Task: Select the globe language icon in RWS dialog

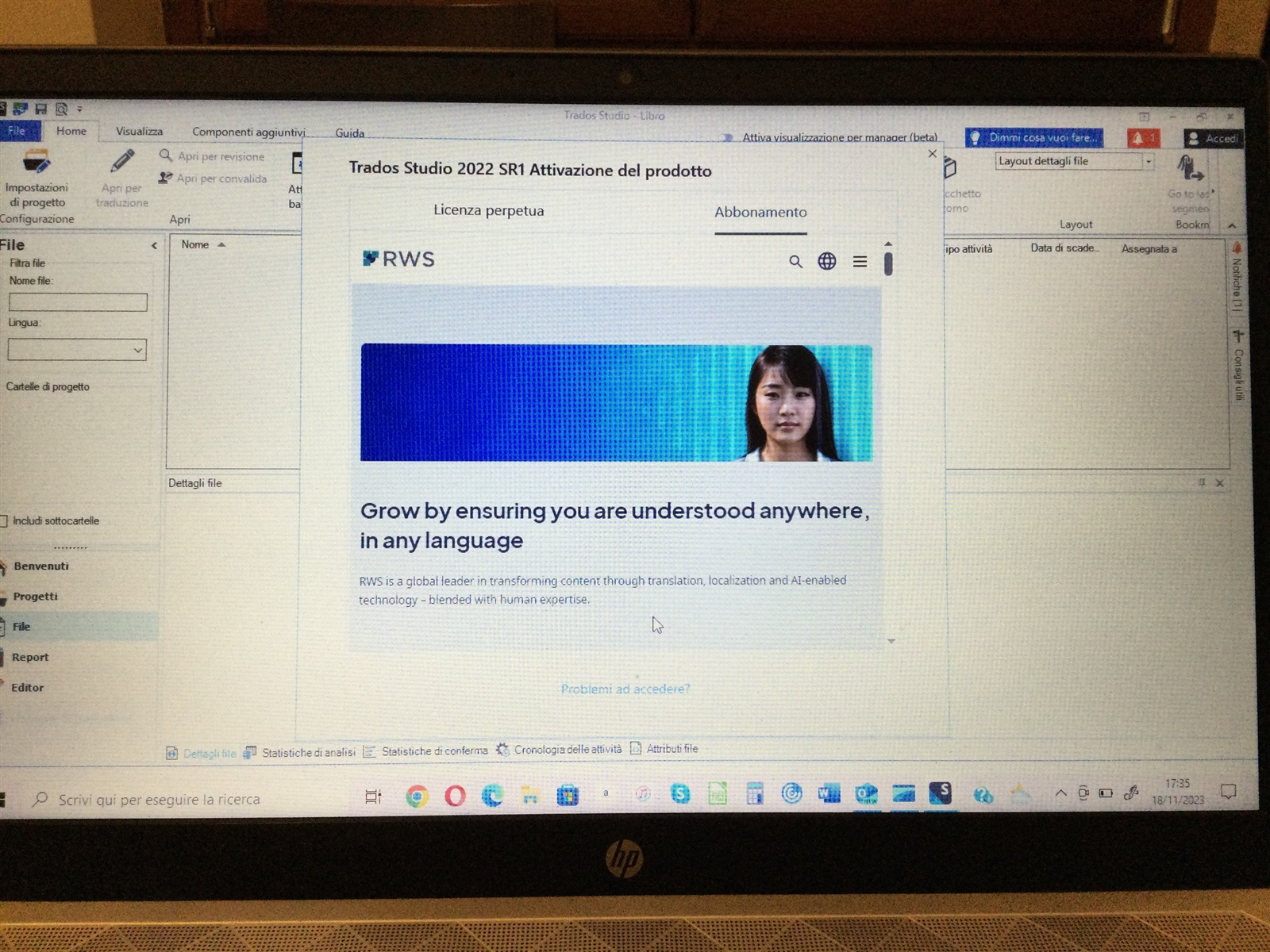Action: click(826, 260)
